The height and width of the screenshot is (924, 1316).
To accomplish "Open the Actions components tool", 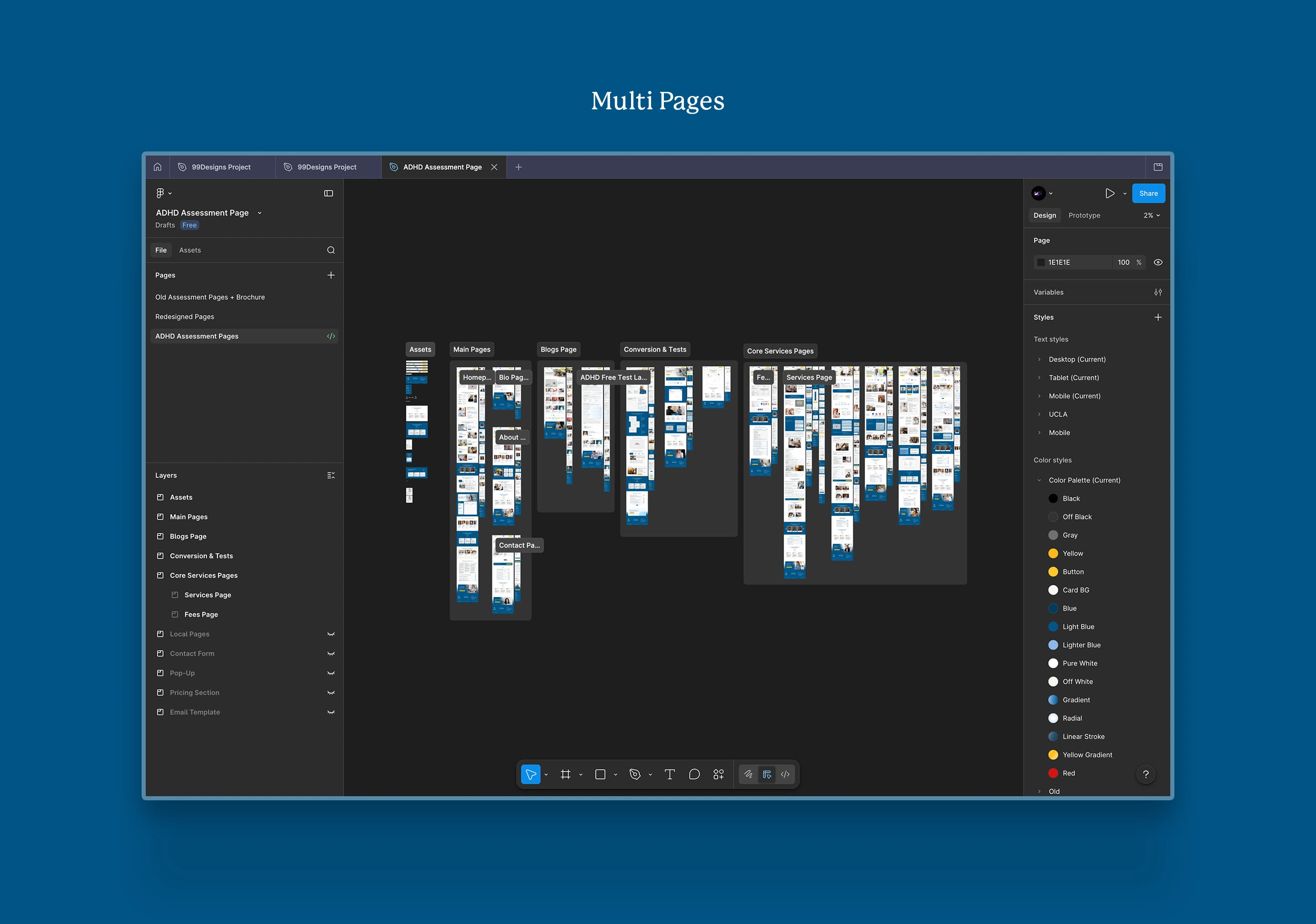I will [x=718, y=774].
